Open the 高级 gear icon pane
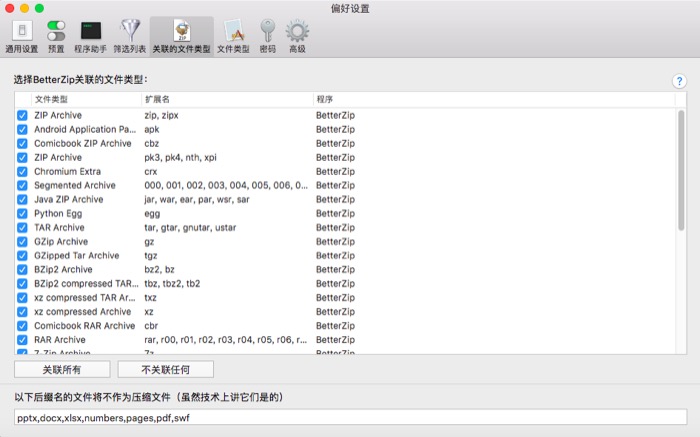This screenshot has width=700, height=437. click(x=297, y=37)
